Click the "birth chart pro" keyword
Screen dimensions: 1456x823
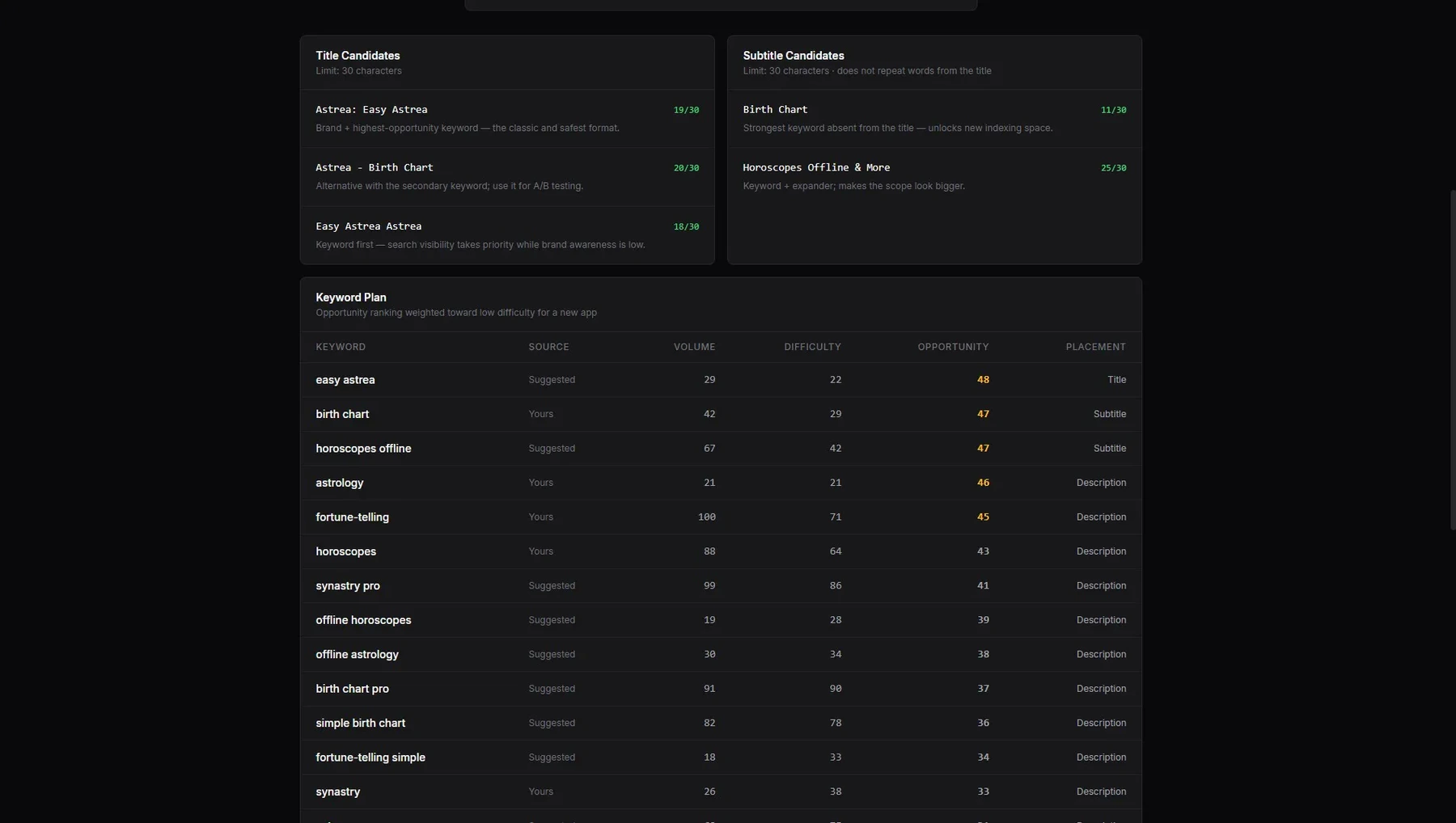click(x=352, y=689)
